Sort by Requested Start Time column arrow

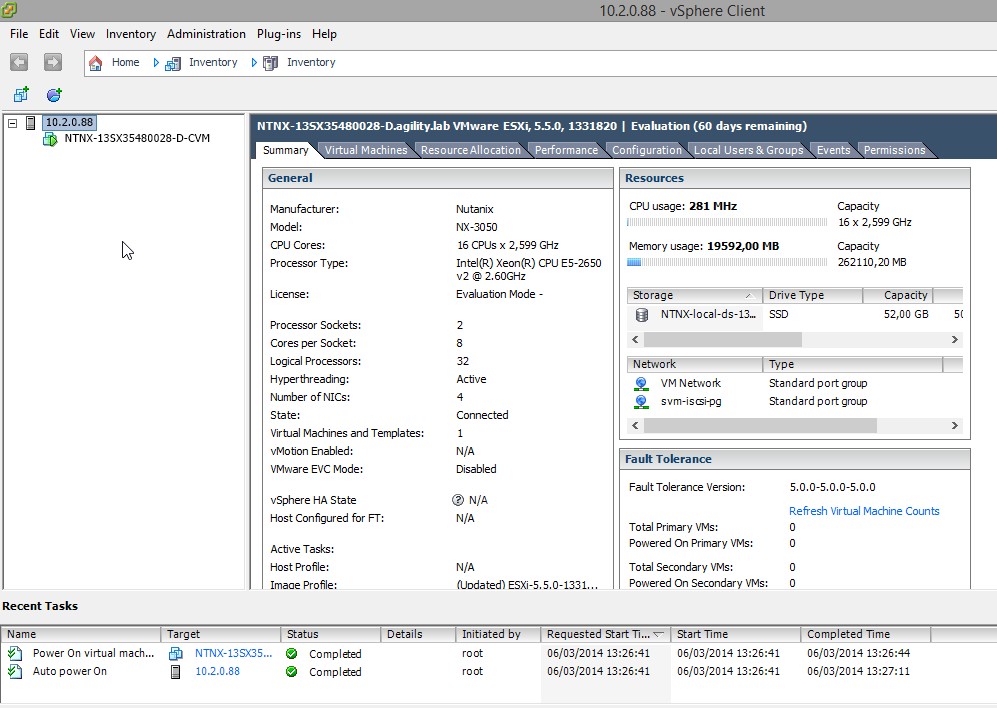click(x=658, y=634)
